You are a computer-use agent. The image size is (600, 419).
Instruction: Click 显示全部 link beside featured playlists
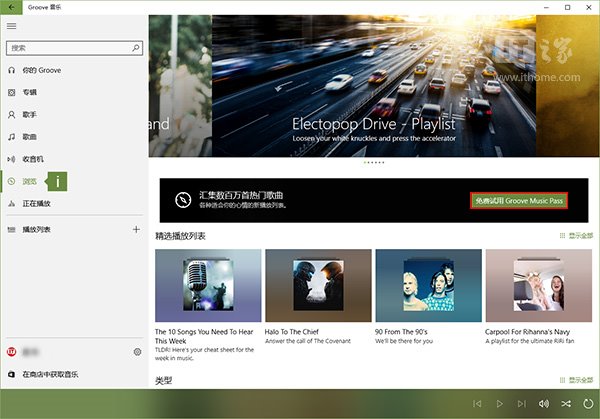coord(576,236)
